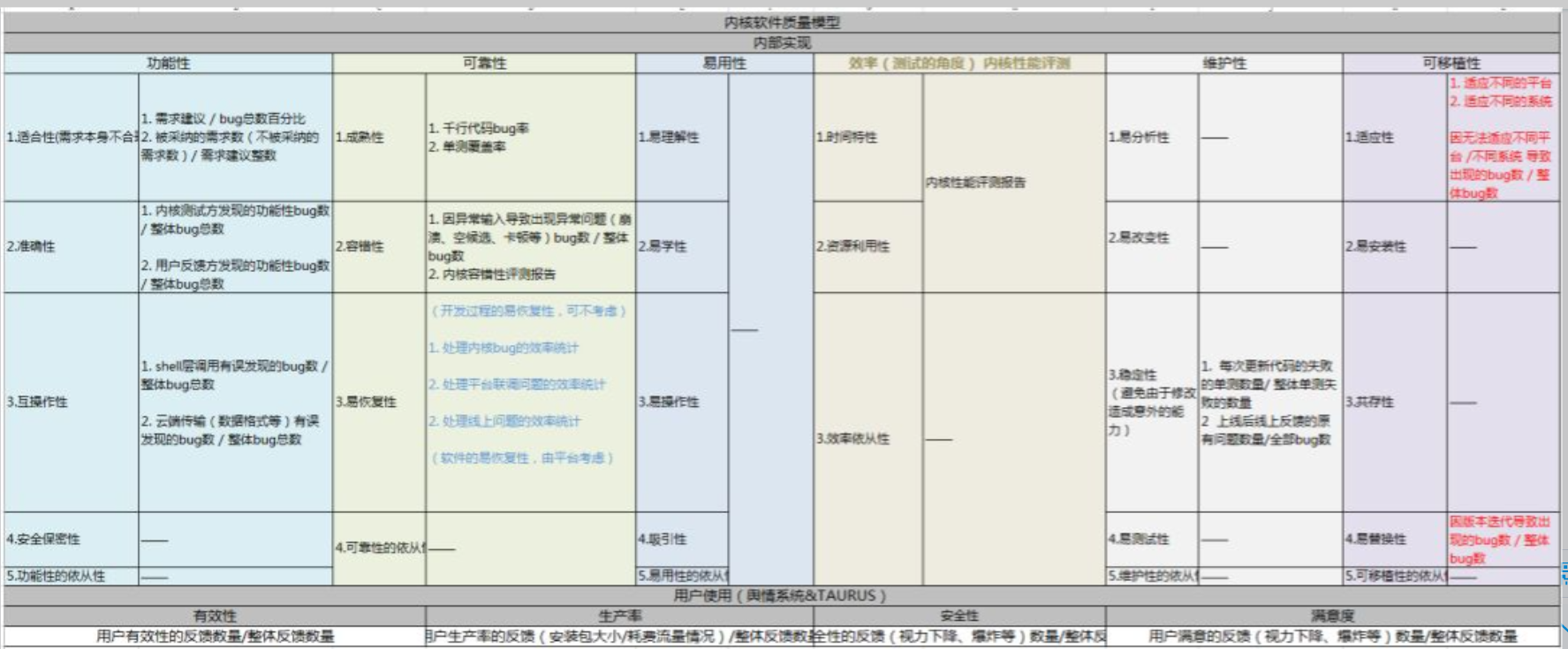Screen dimensions: 1568x649
Task: Click the 易用性 column header
Action: coord(724,63)
